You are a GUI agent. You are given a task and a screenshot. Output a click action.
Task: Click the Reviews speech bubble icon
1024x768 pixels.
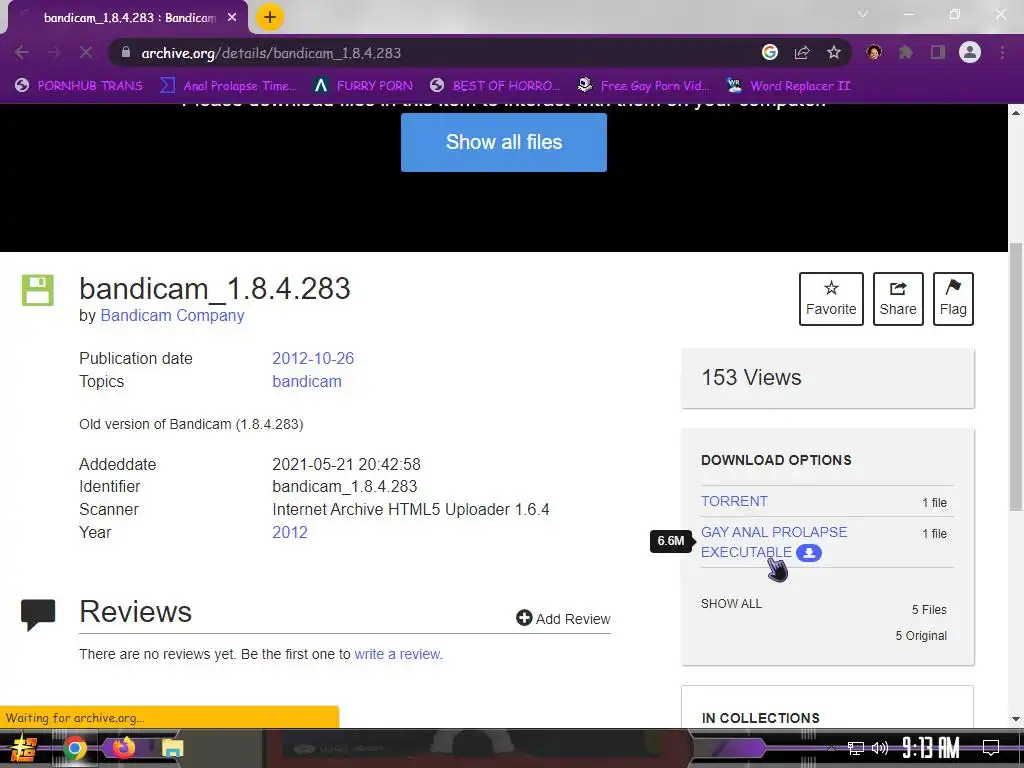(38, 615)
